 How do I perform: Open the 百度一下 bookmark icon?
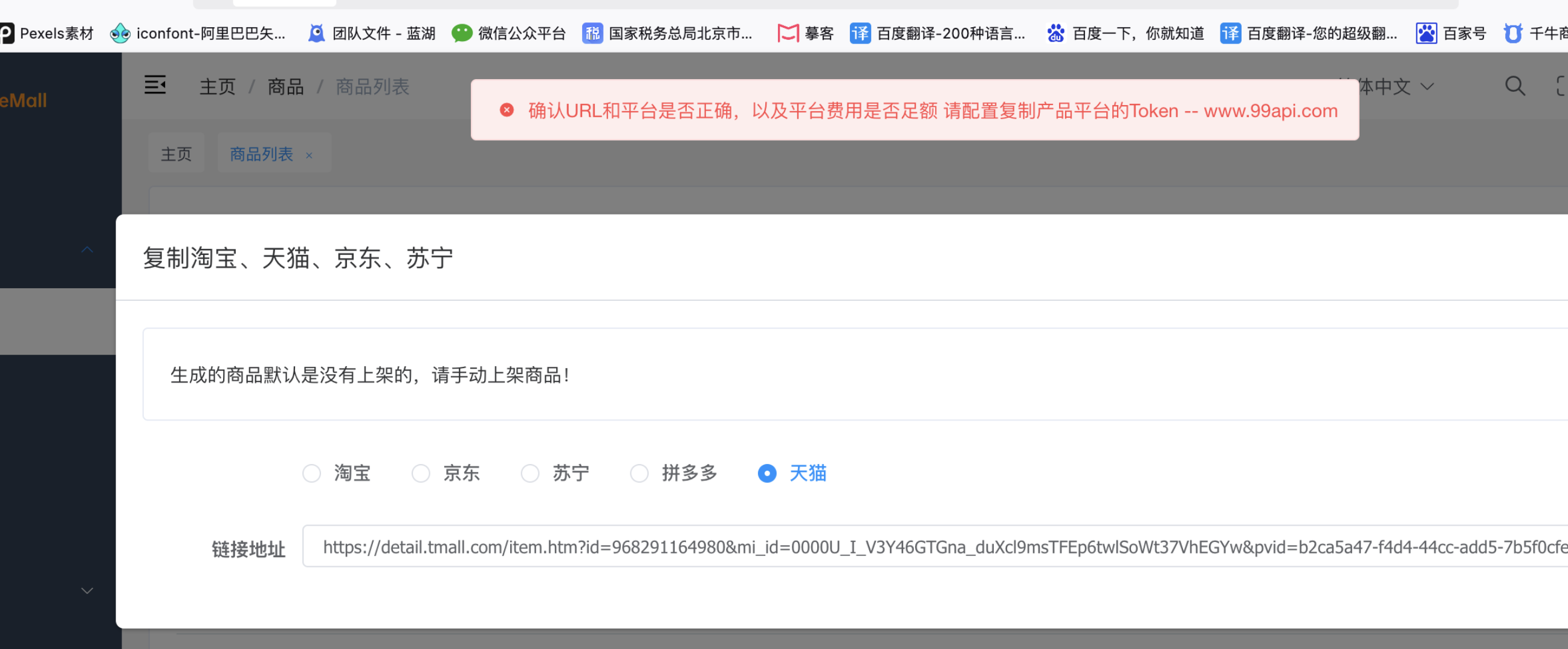(x=1055, y=33)
